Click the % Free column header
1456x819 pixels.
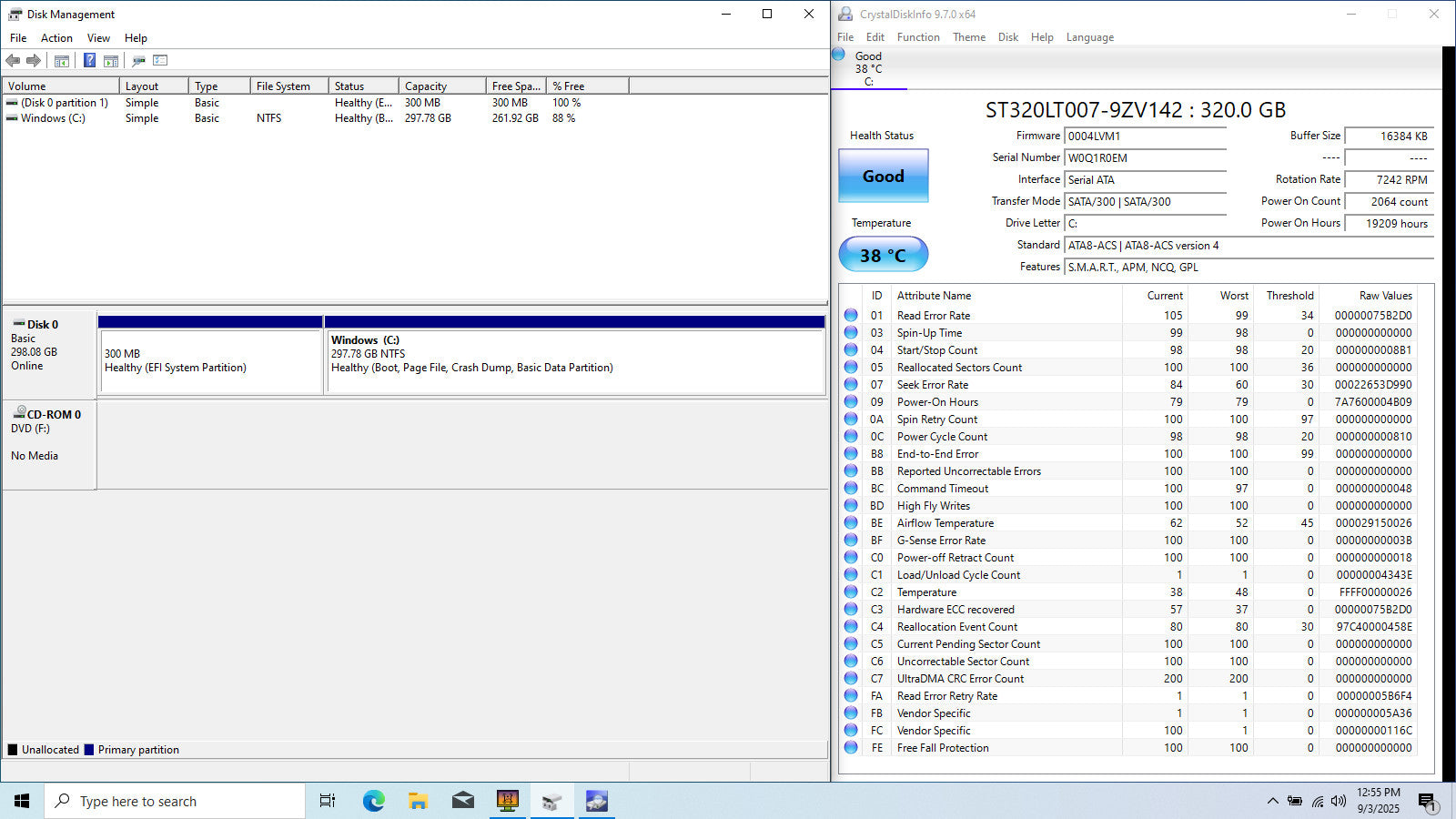point(587,86)
